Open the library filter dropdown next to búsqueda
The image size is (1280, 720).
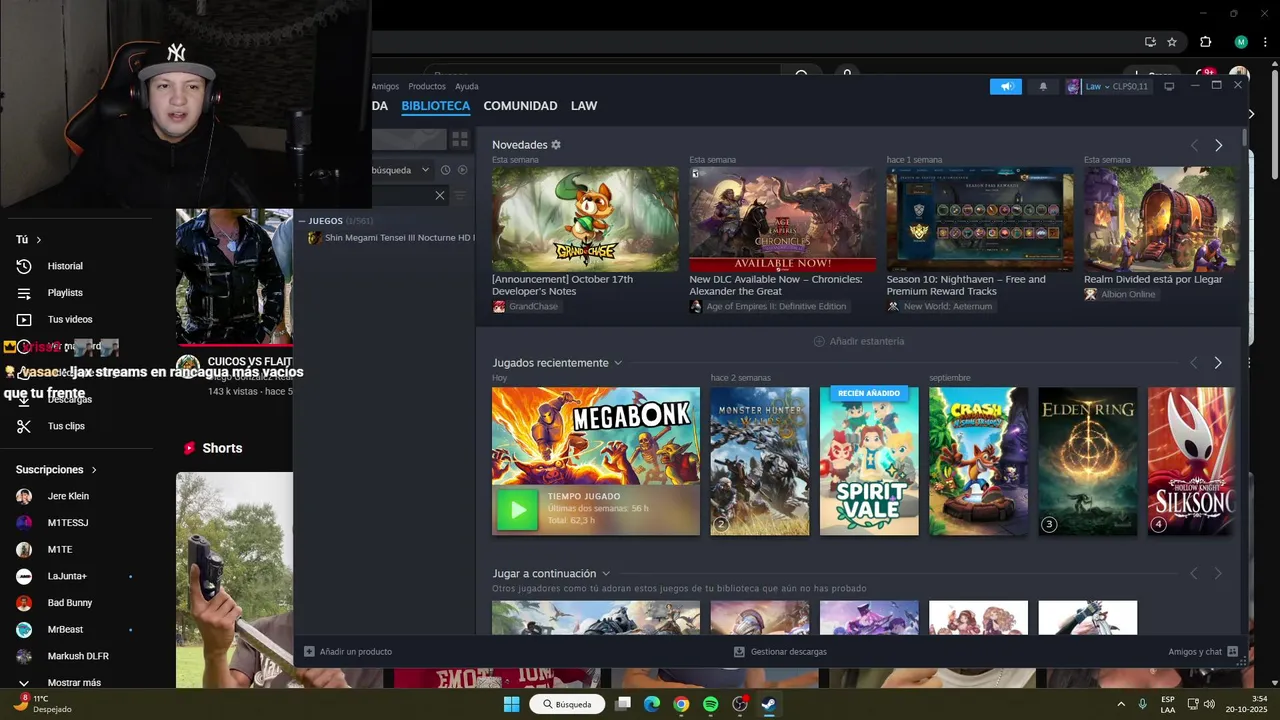pyautogui.click(x=425, y=170)
